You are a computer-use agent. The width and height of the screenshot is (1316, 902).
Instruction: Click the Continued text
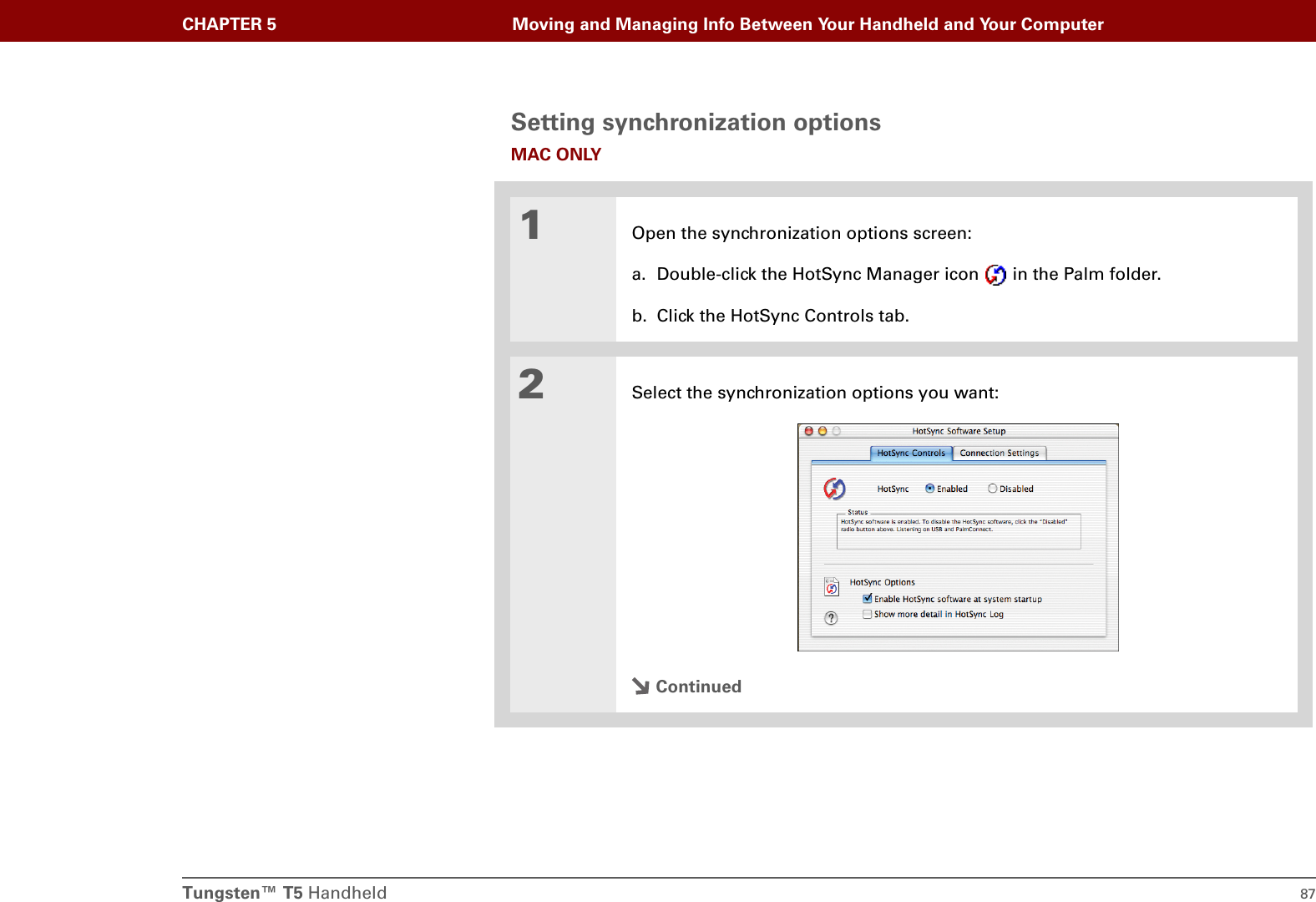pos(698,687)
